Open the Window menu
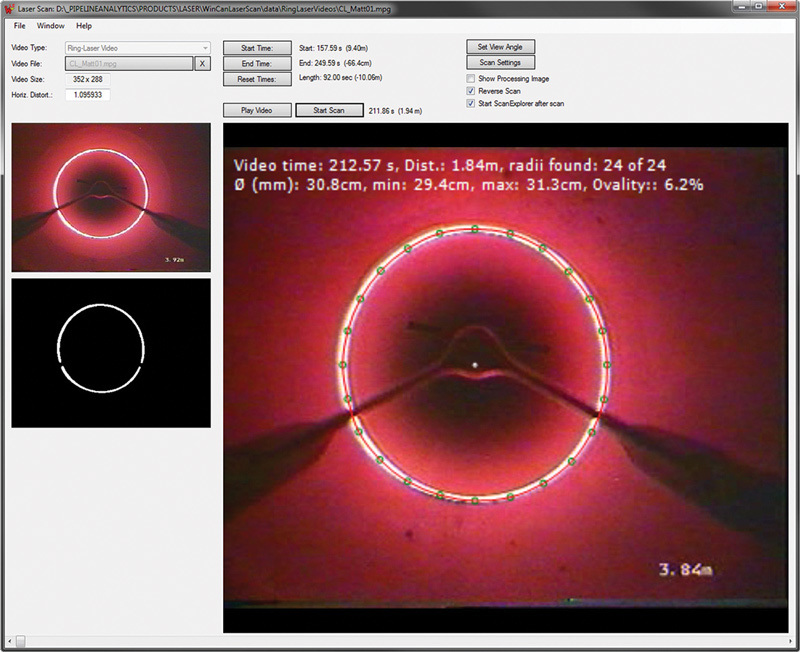 pos(50,25)
